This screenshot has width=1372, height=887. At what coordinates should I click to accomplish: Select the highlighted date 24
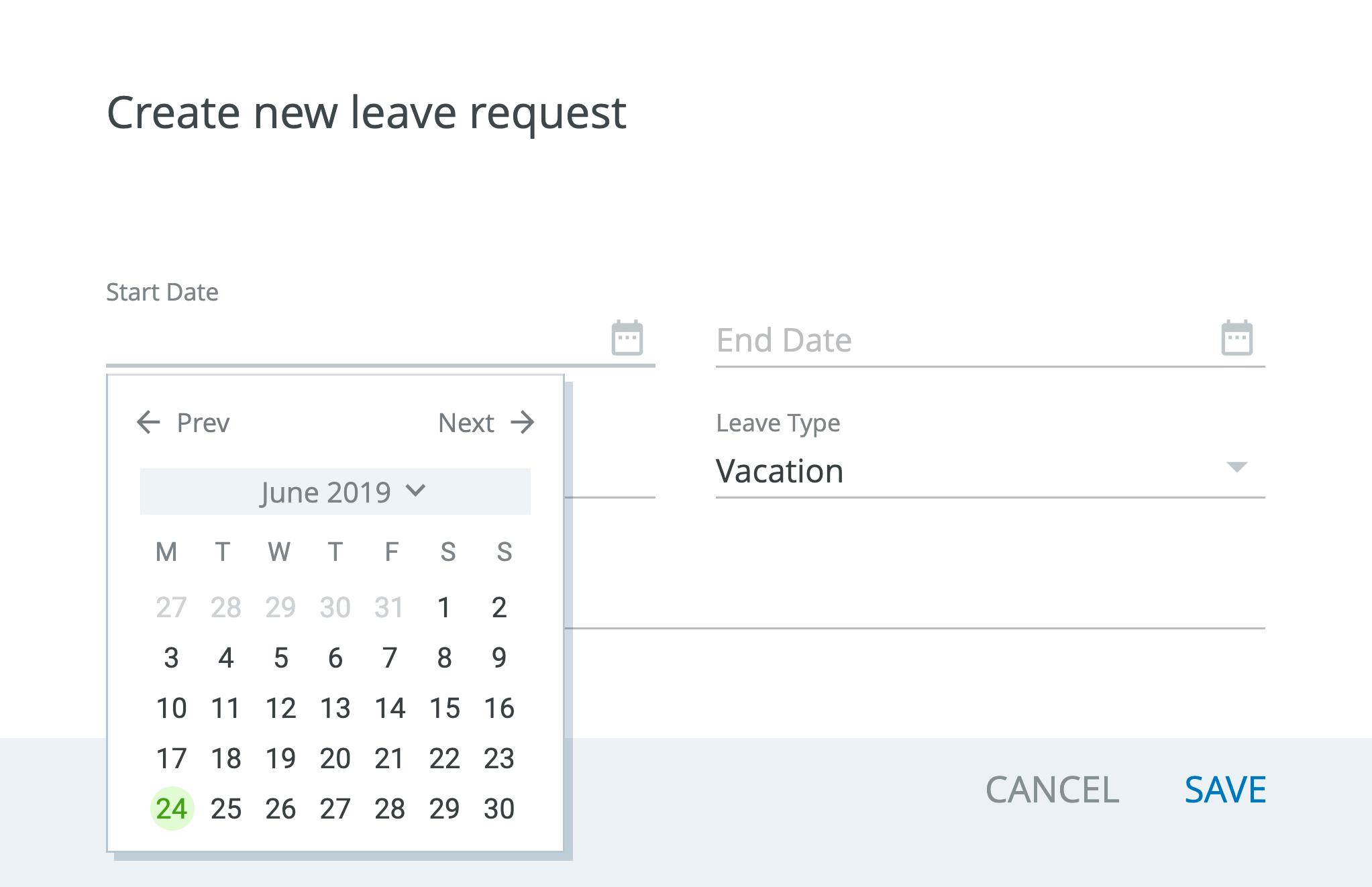(172, 808)
